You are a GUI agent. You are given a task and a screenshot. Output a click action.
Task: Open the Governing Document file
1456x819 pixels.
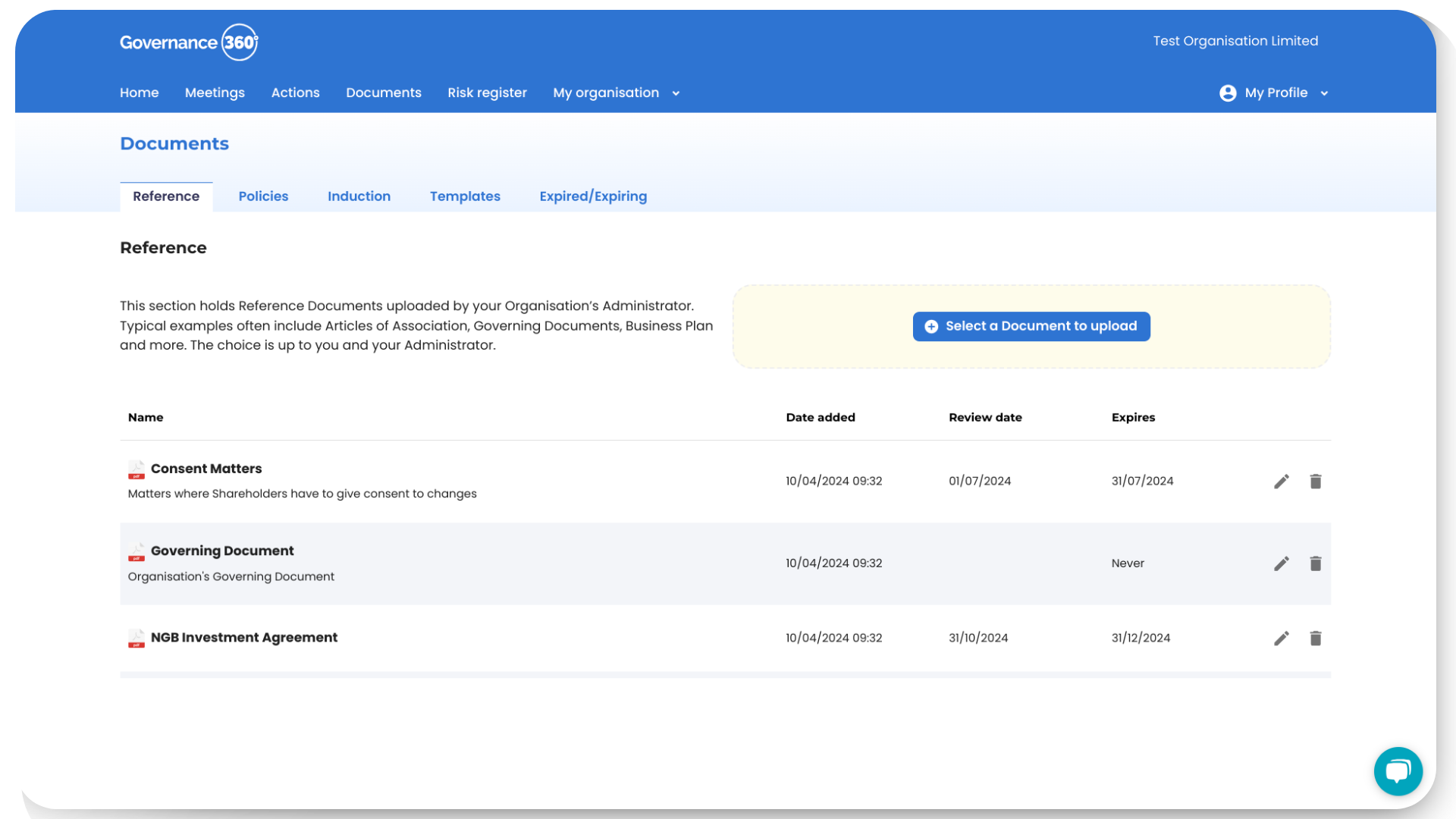tap(222, 551)
